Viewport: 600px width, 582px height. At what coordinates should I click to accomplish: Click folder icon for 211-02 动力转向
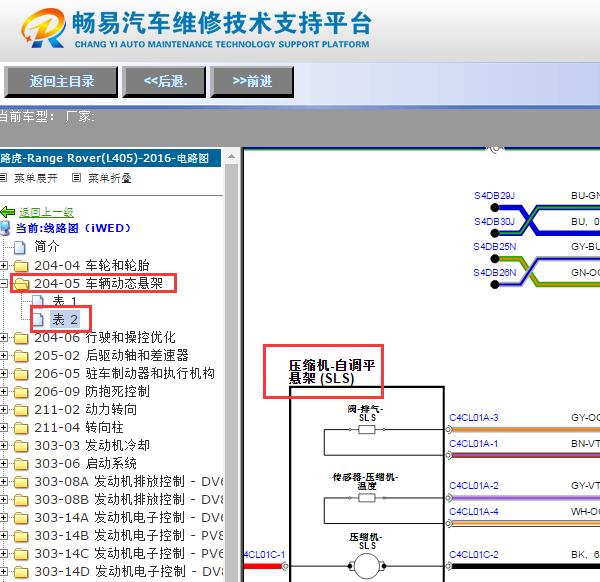coord(21,410)
